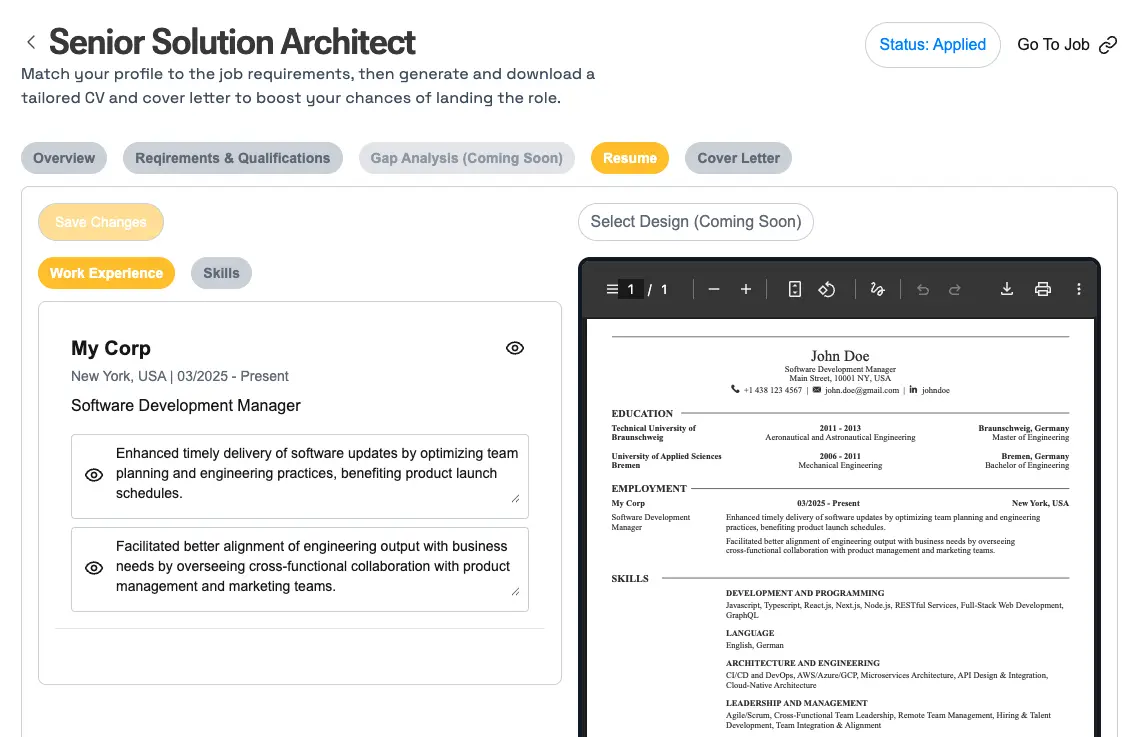Viewport: 1142px width, 737px height.
Task: Rotate the PDF counterclockwise
Action: (827, 289)
